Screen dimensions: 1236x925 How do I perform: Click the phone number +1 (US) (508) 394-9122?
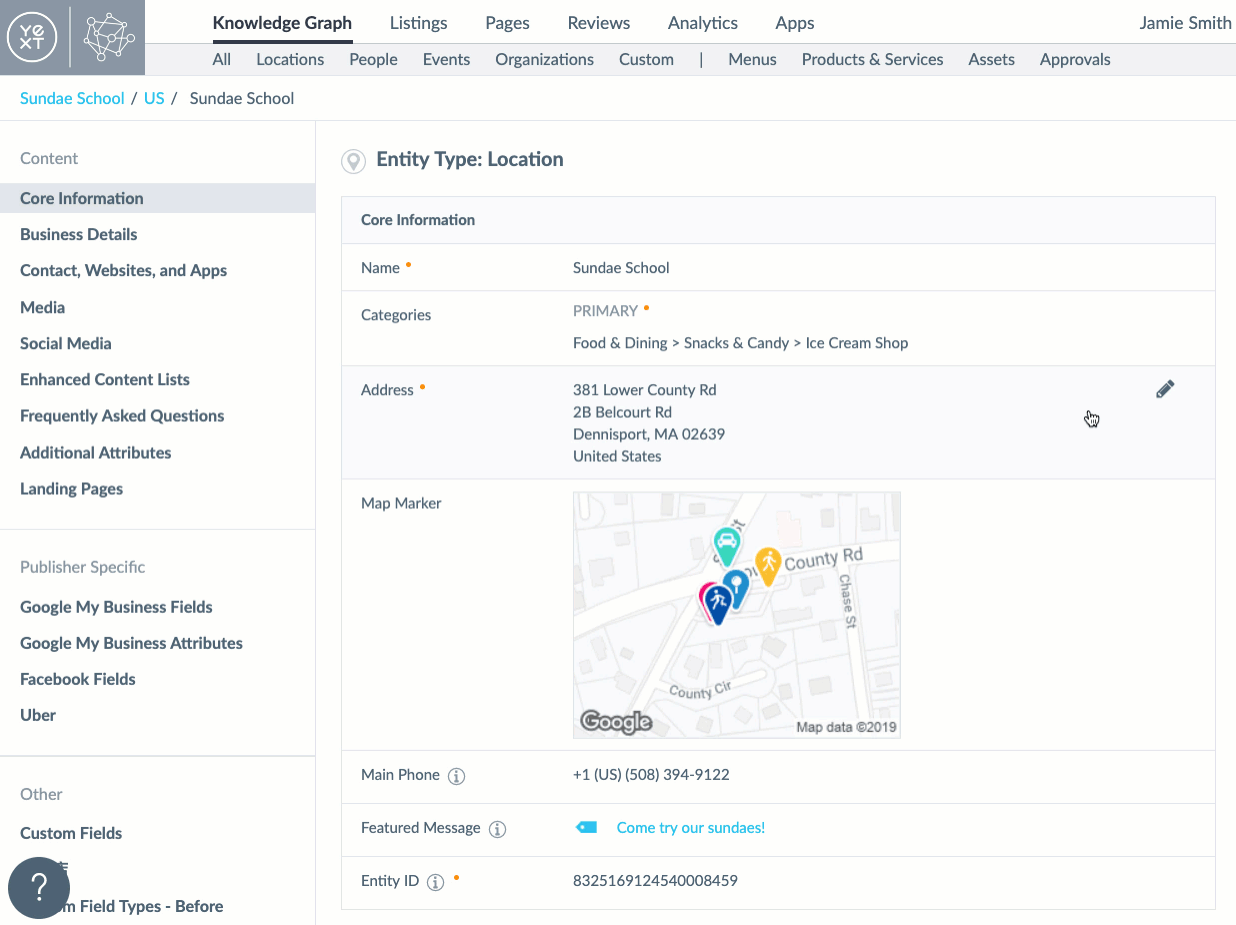click(x=651, y=775)
